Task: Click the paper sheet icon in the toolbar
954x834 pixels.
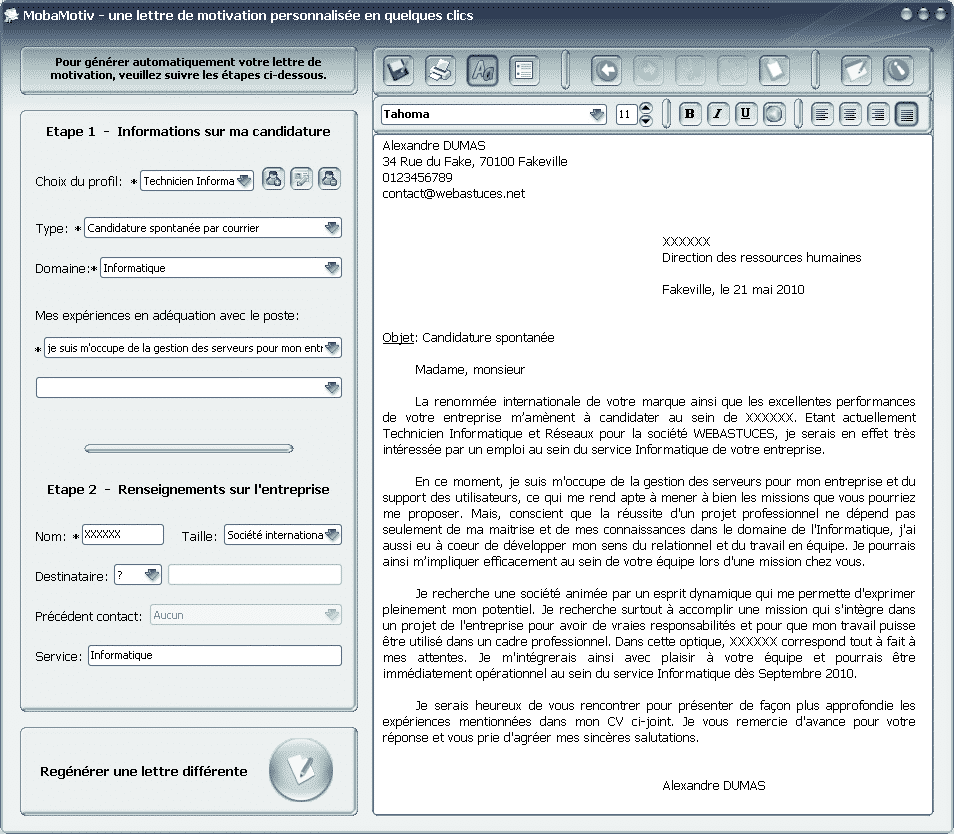Action: point(773,71)
